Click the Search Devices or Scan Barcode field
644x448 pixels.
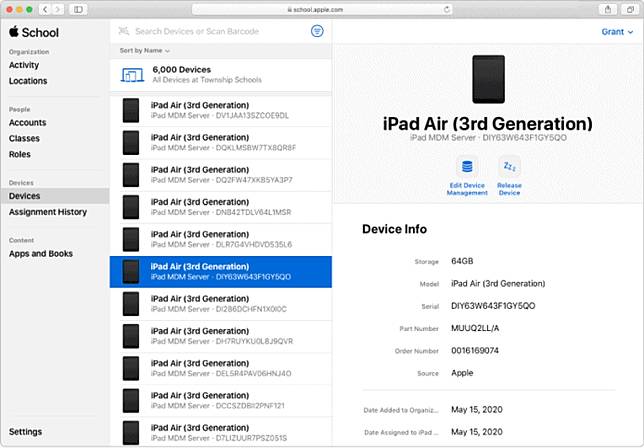point(197,31)
